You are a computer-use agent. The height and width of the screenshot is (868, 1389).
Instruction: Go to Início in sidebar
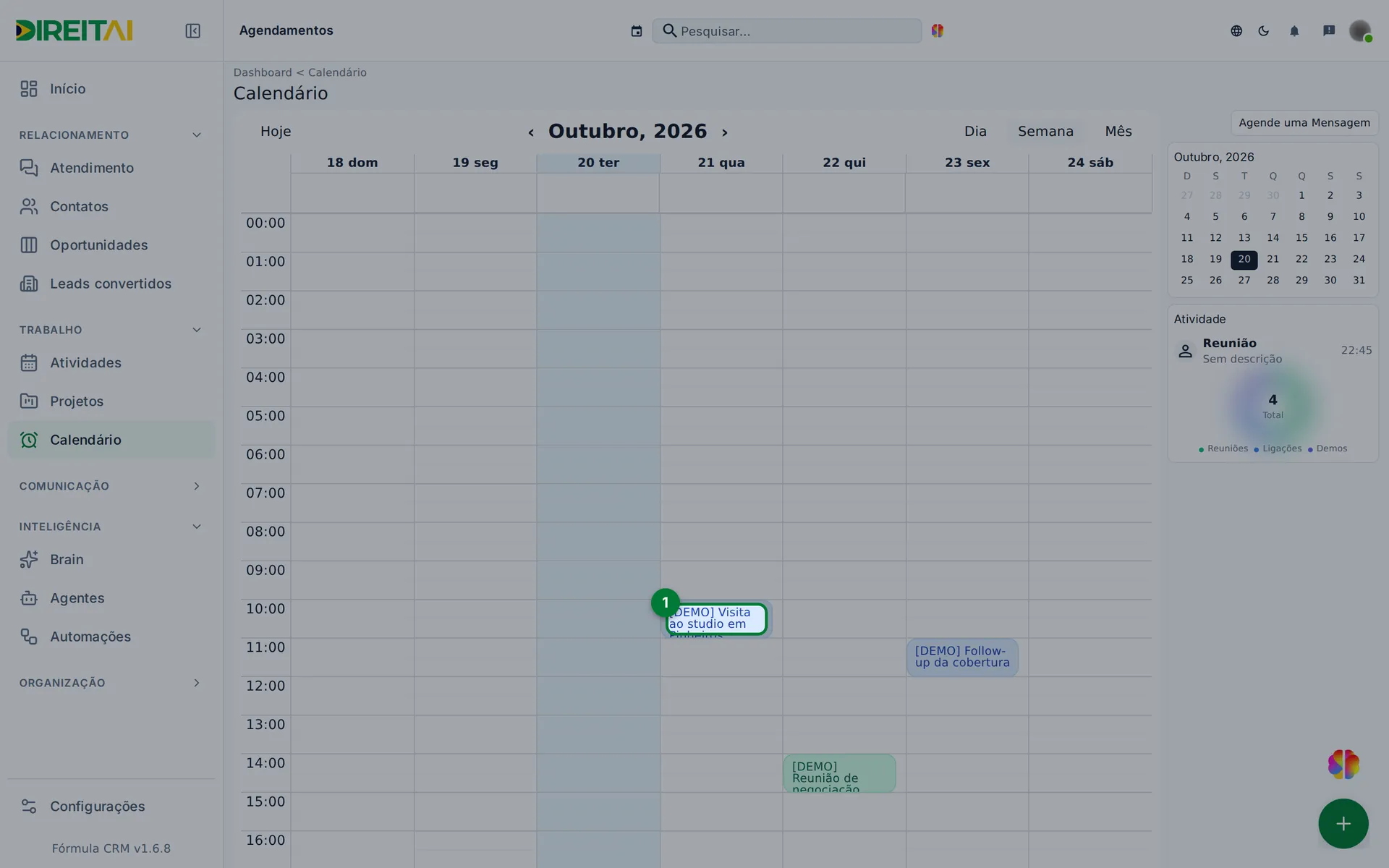coord(111,89)
